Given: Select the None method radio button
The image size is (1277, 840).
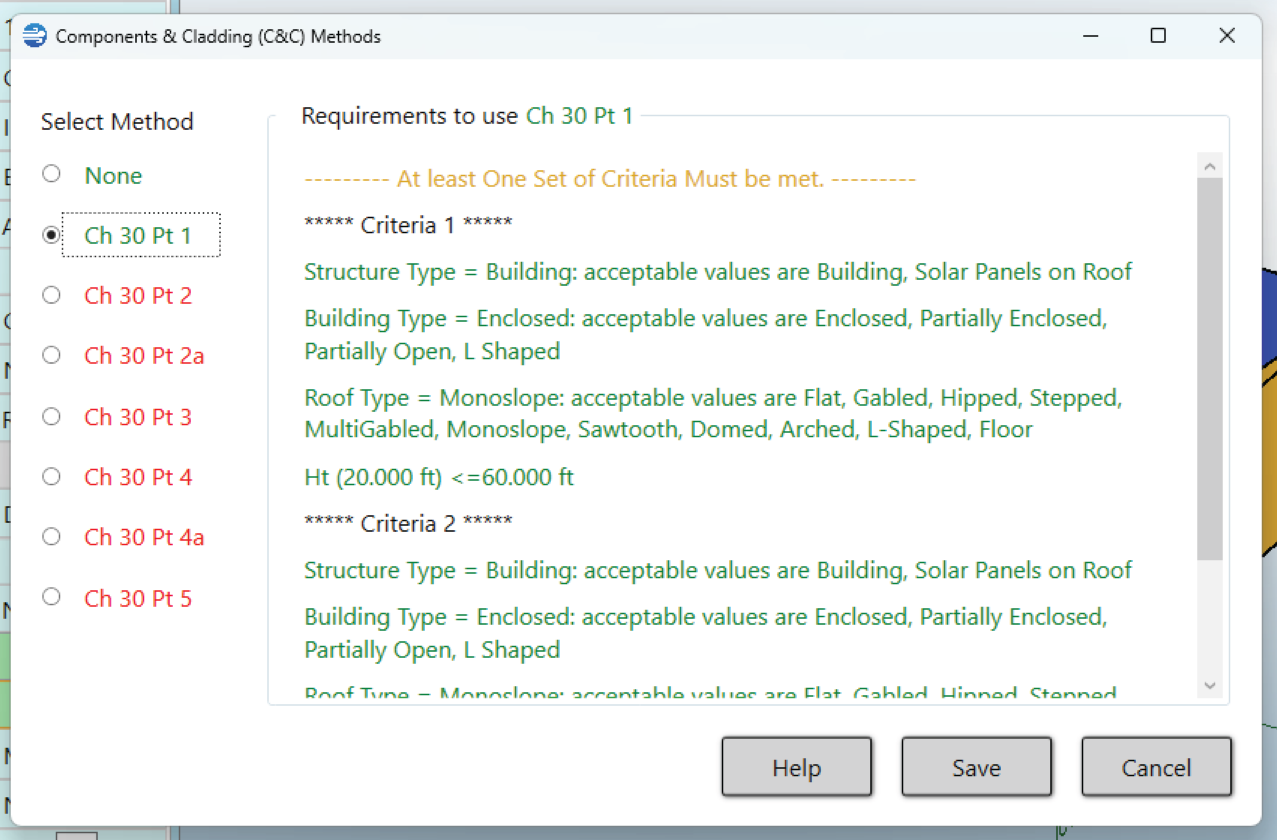Looking at the screenshot, I should point(51,175).
